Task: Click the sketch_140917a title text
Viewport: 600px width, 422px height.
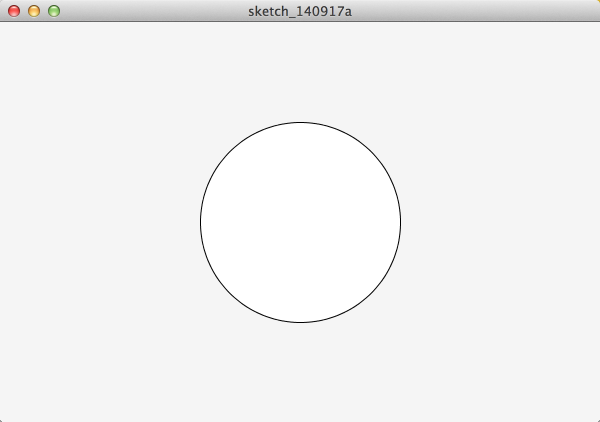Action: pos(300,11)
